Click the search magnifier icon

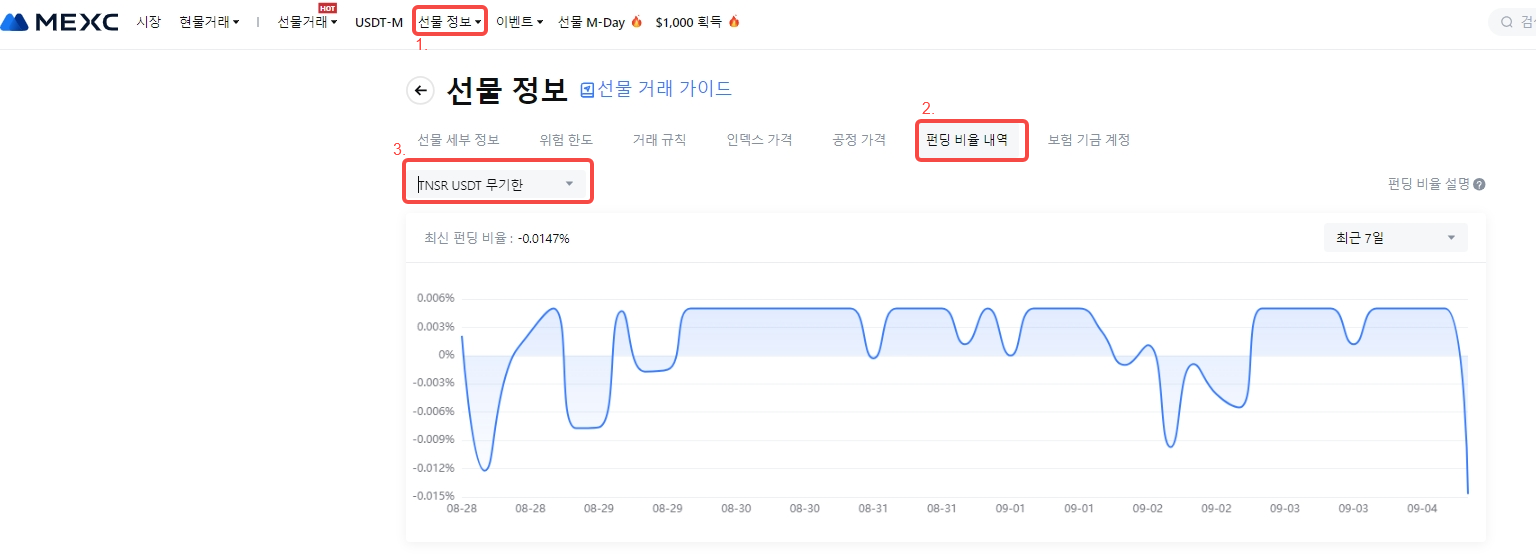pos(1507,21)
